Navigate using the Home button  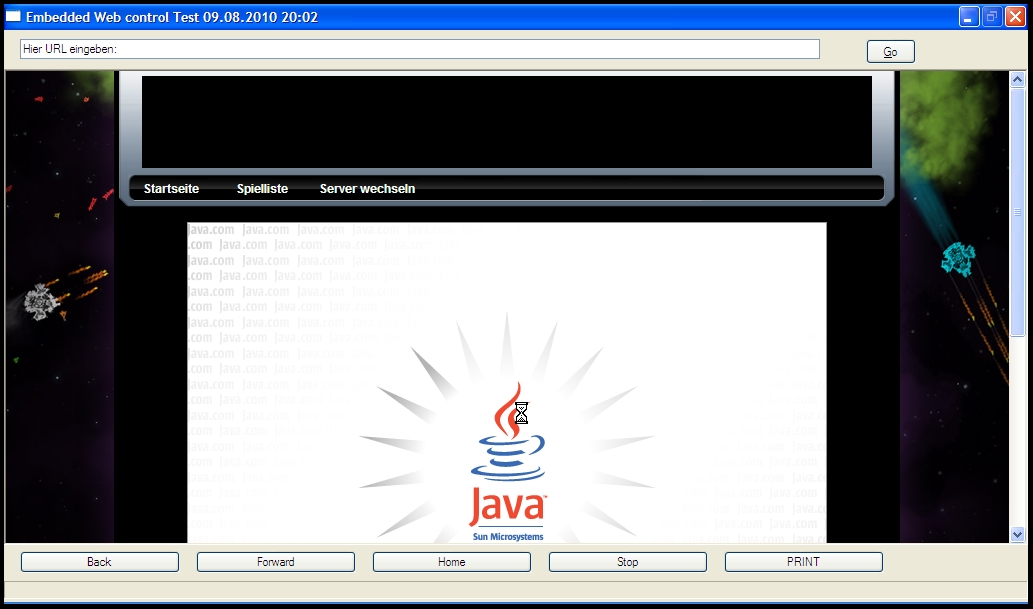(x=452, y=562)
